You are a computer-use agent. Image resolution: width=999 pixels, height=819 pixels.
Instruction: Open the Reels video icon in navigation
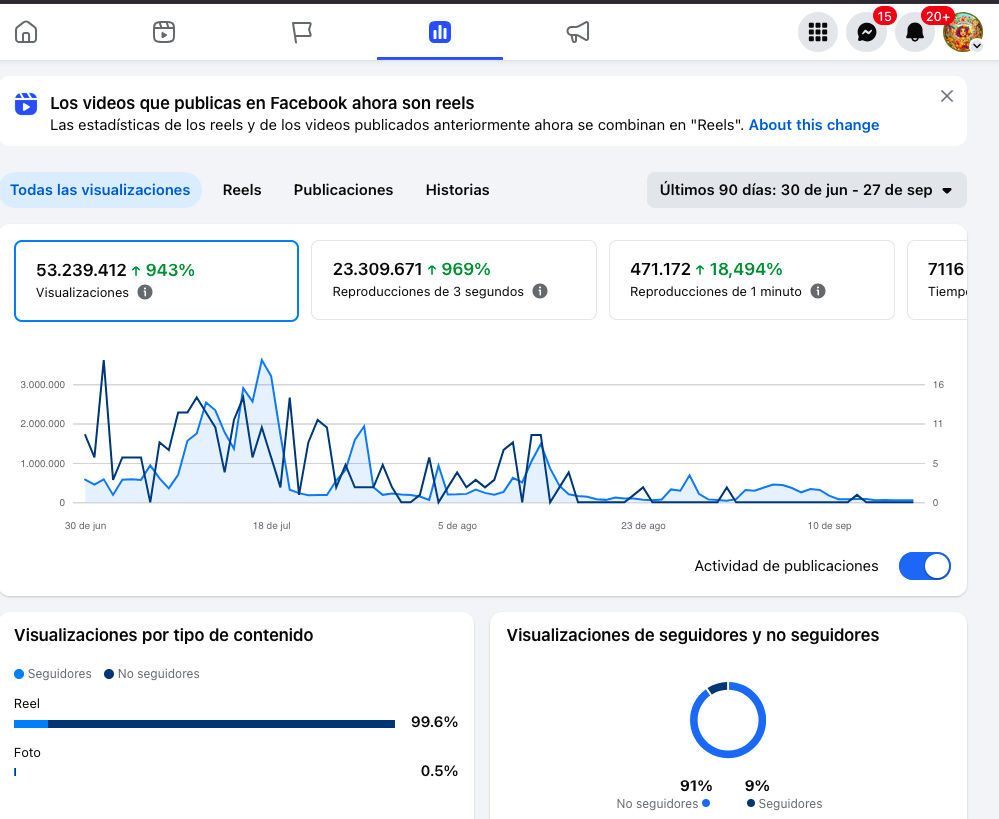click(164, 32)
